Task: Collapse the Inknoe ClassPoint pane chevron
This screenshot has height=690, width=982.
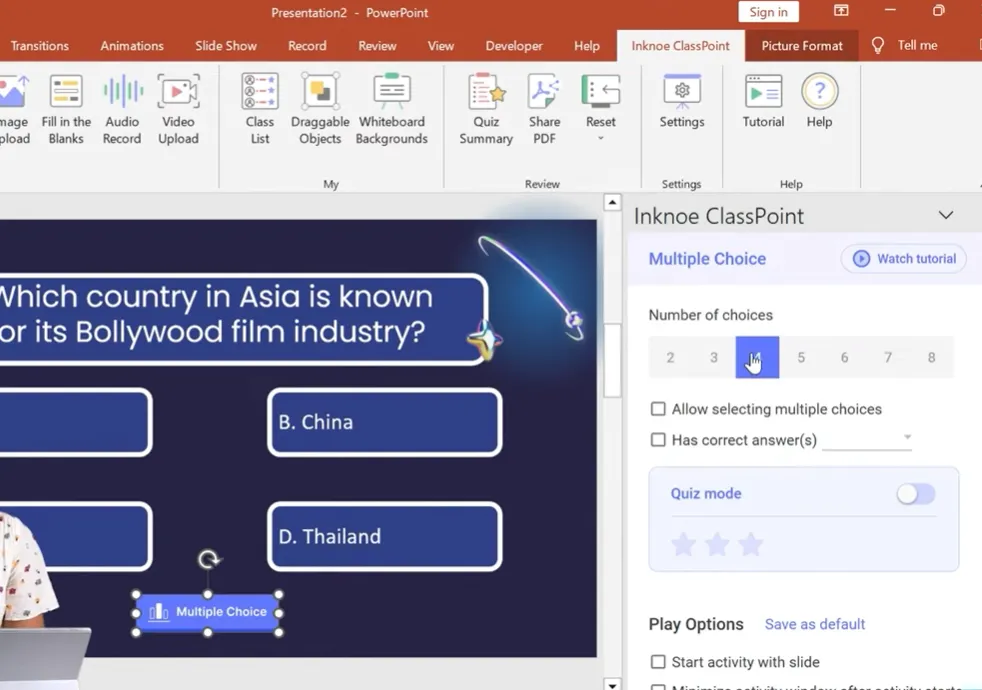Action: [x=945, y=216]
